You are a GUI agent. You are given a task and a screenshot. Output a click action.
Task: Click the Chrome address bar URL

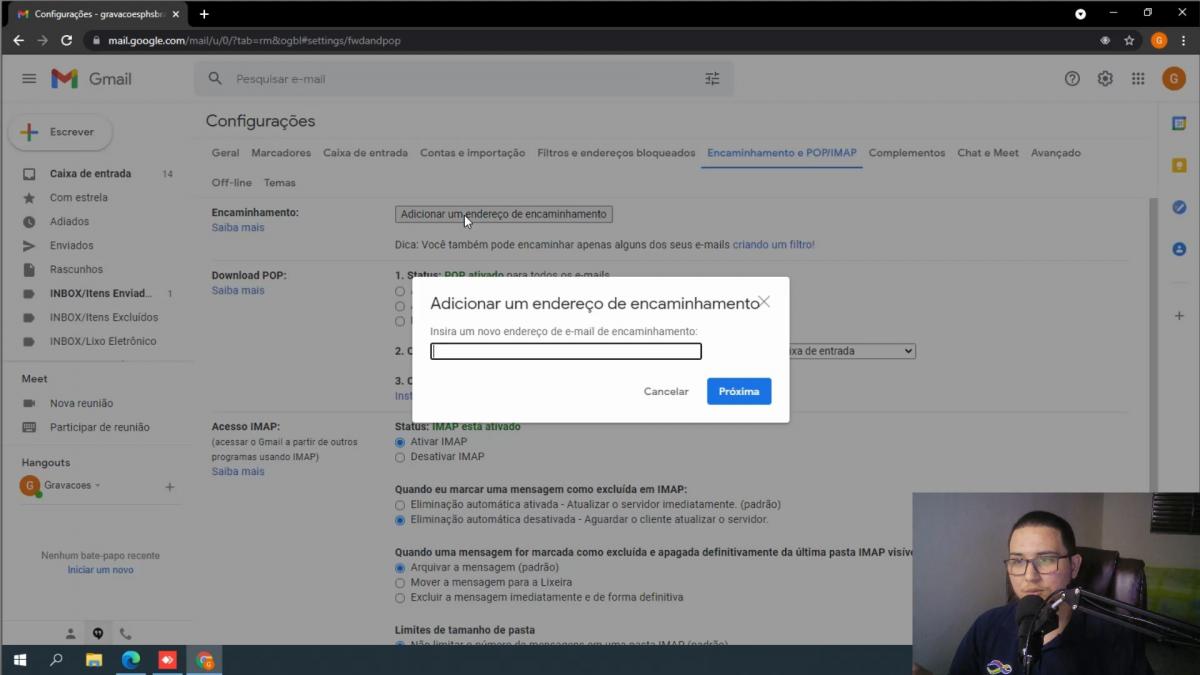click(x=254, y=41)
